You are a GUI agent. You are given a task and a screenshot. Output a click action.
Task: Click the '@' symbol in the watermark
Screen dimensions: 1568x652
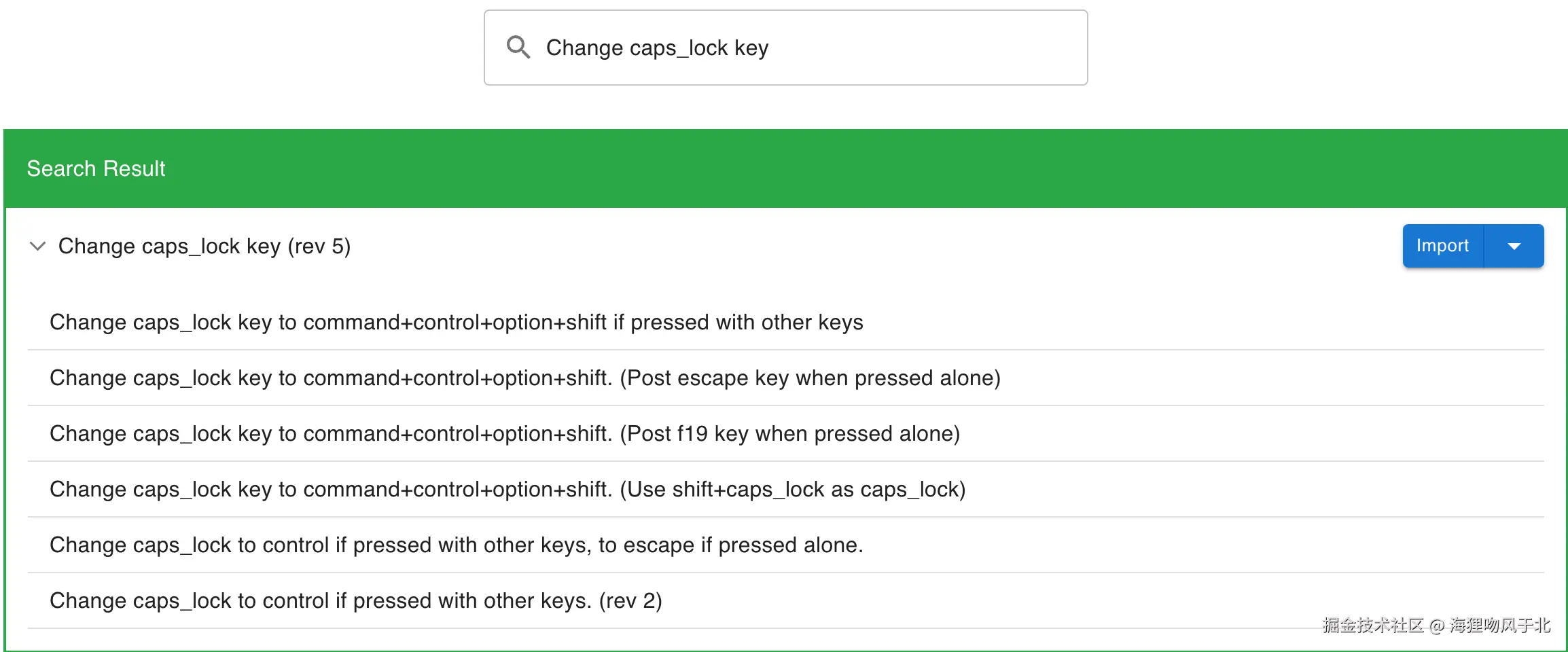pos(1436,626)
